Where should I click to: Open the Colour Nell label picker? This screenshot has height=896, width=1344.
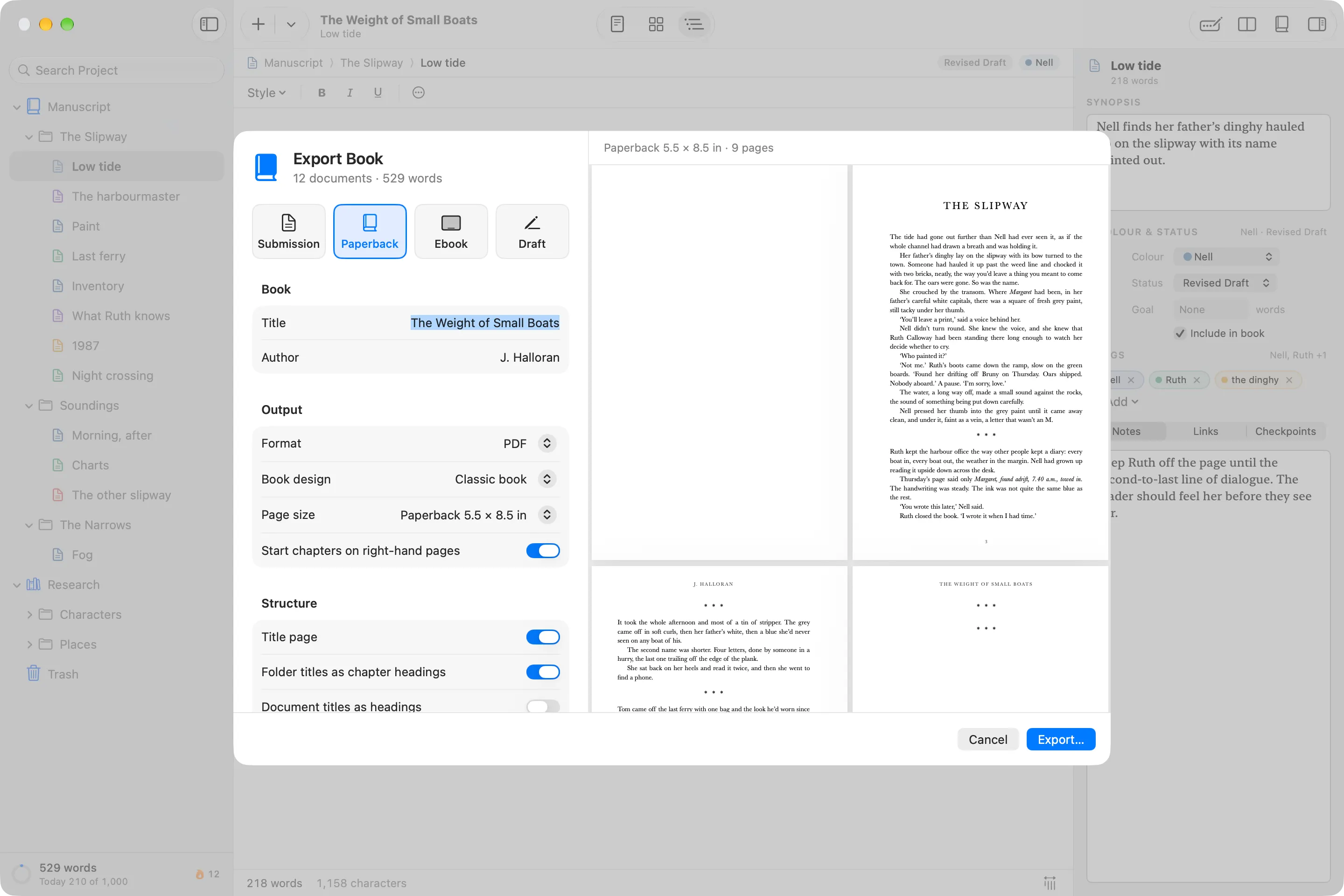click(x=1226, y=257)
